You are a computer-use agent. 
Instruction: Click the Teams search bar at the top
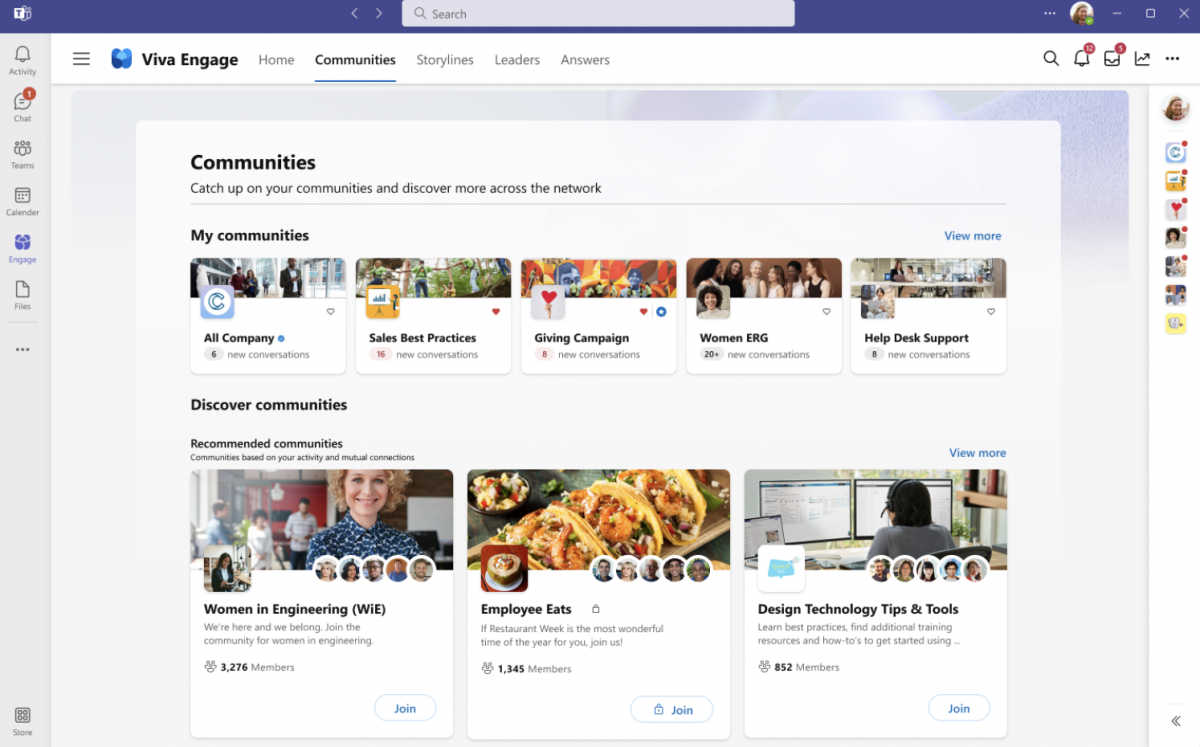pyautogui.click(x=598, y=14)
